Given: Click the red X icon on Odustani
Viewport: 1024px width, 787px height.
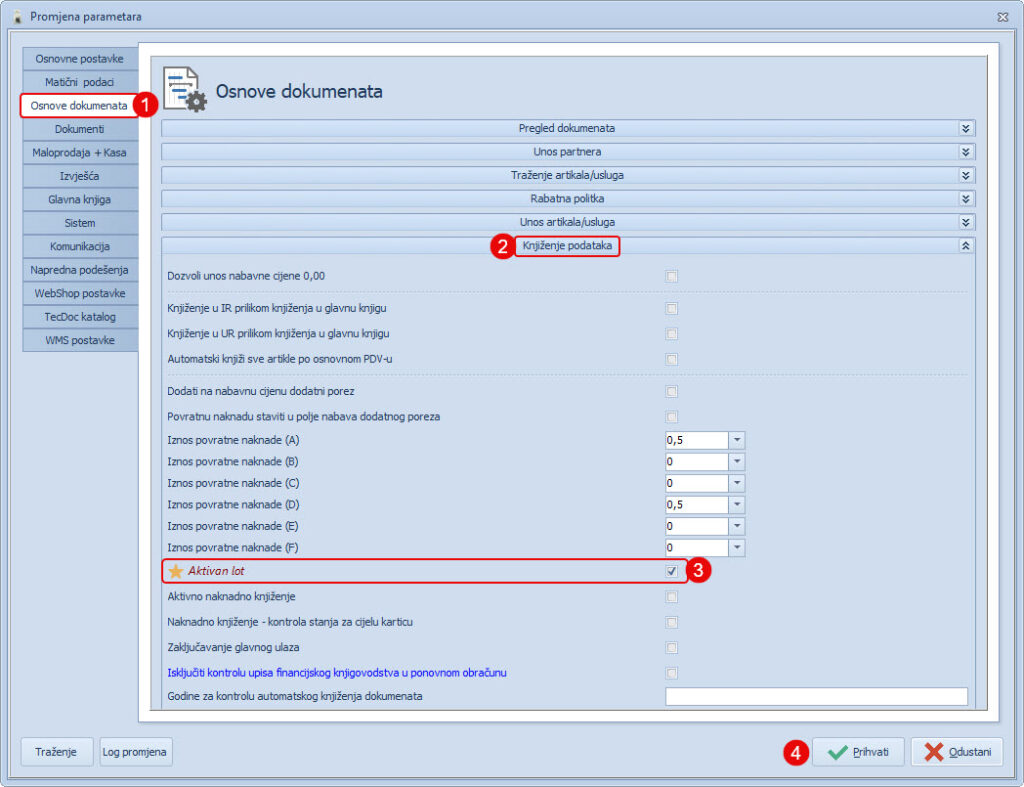Looking at the screenshot, I should (934, 753).
